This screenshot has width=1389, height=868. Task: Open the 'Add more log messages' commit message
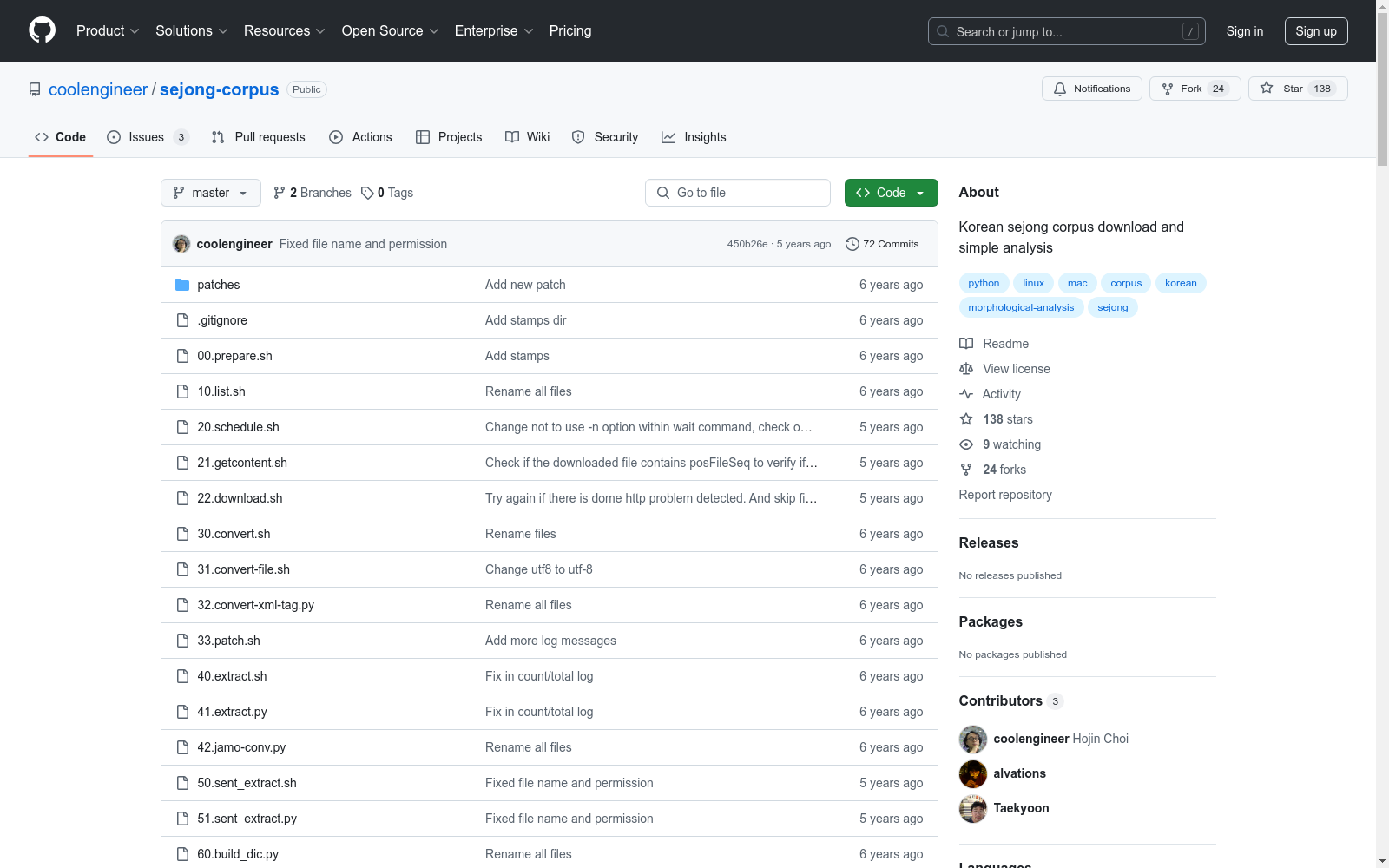[550, 641]
